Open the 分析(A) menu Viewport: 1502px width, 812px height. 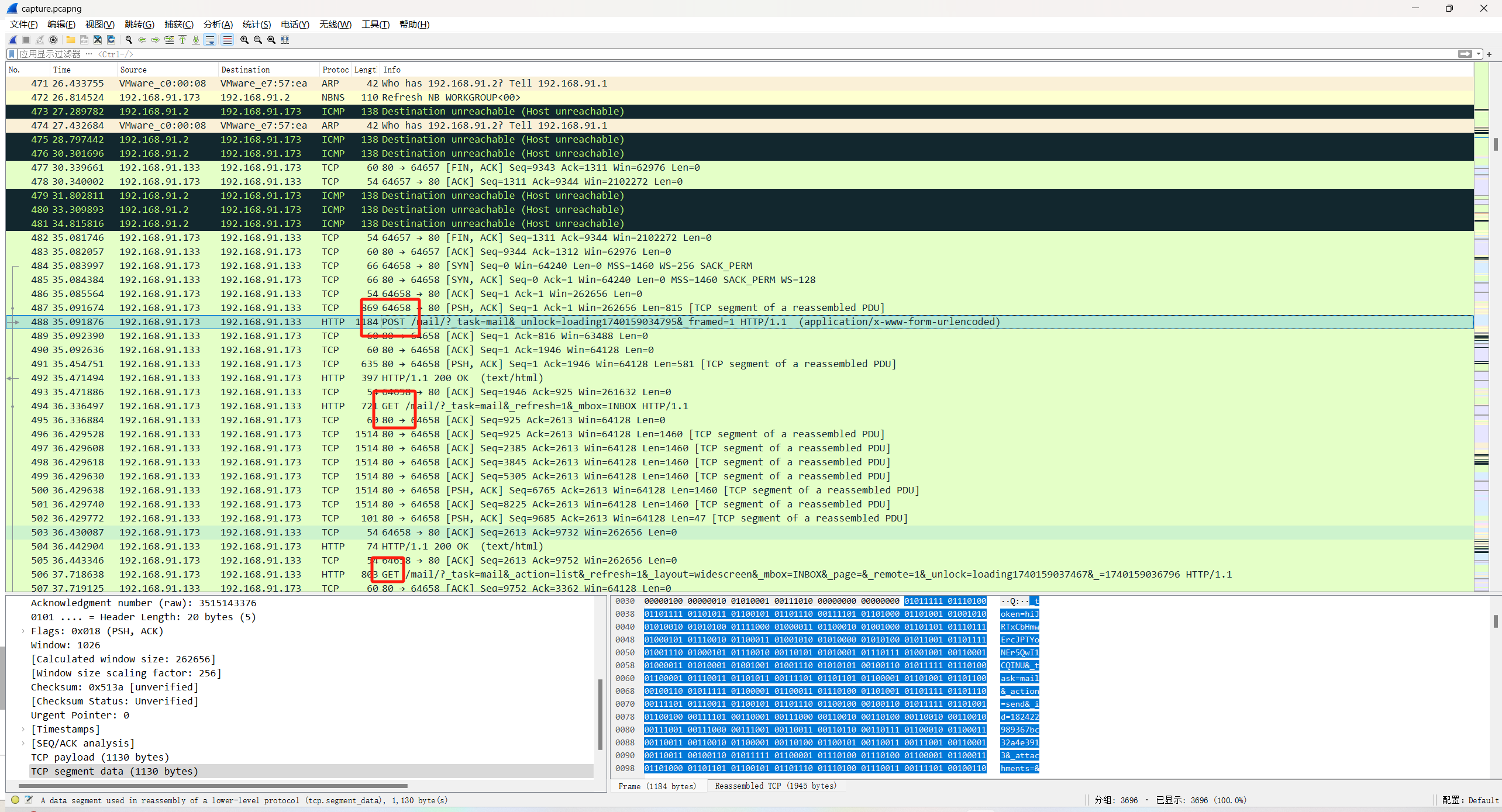click(x=218, y=24)
